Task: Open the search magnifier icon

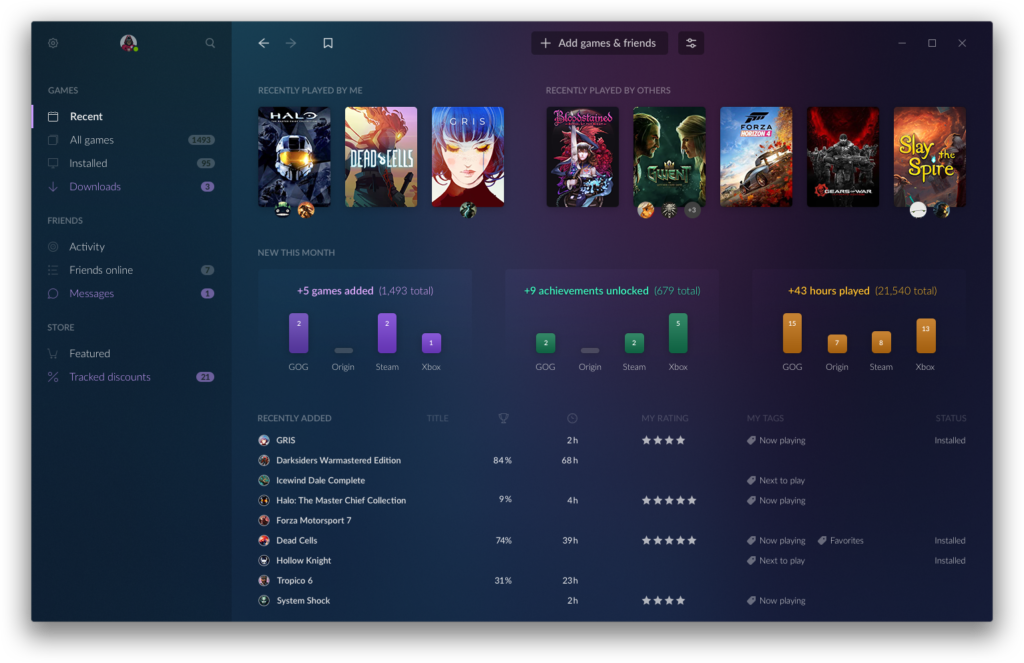Action: (x=210, y=43)
